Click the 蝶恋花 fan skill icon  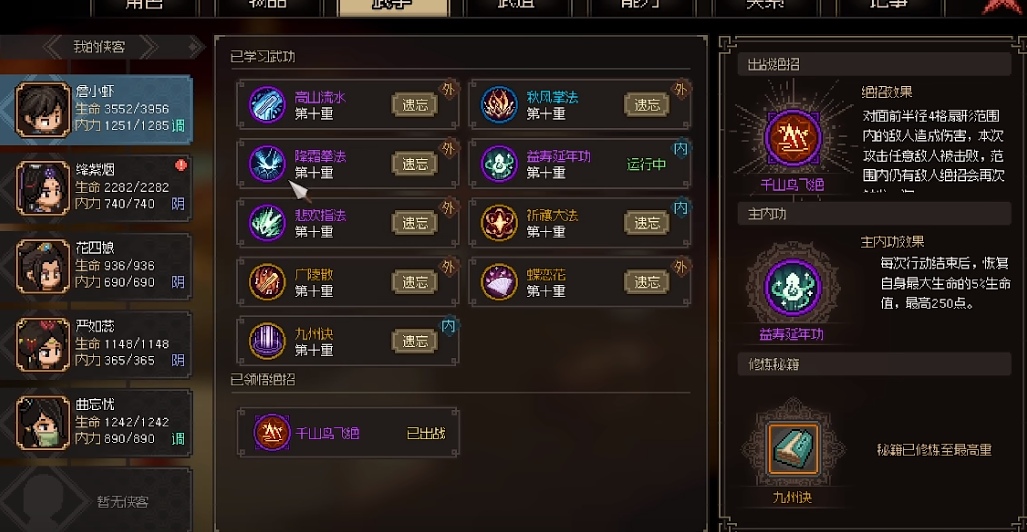500,282
